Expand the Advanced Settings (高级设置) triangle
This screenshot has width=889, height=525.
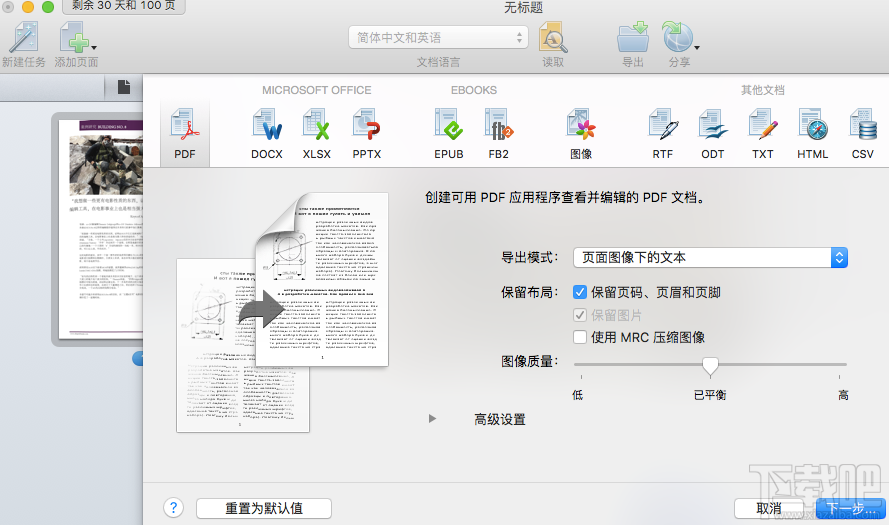[433, 419]
